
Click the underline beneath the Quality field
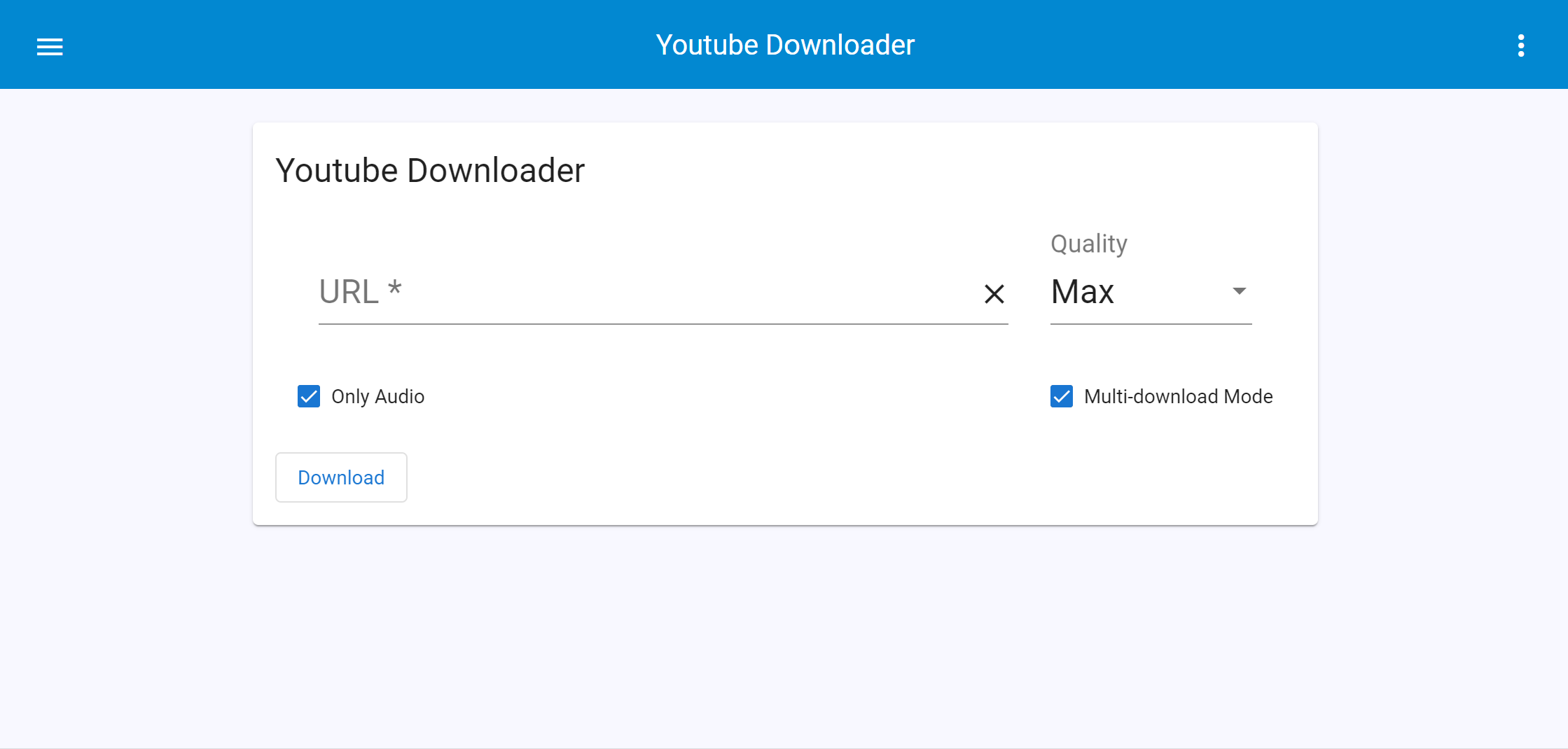[1151, 323]
